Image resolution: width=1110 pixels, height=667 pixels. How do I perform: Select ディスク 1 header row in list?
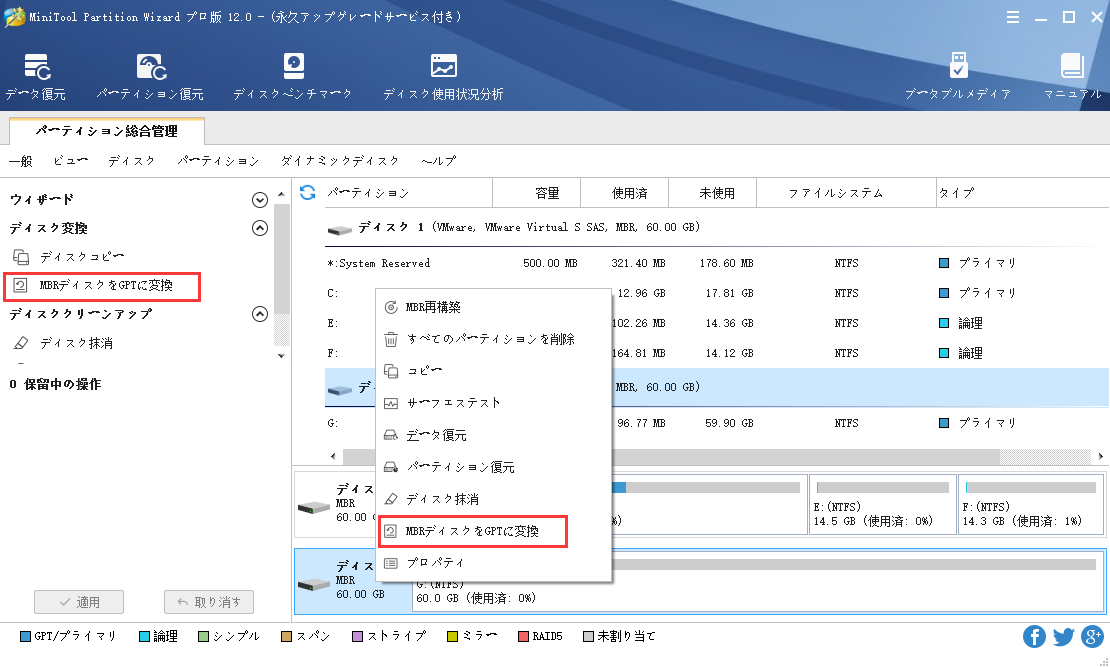[716, 227]
